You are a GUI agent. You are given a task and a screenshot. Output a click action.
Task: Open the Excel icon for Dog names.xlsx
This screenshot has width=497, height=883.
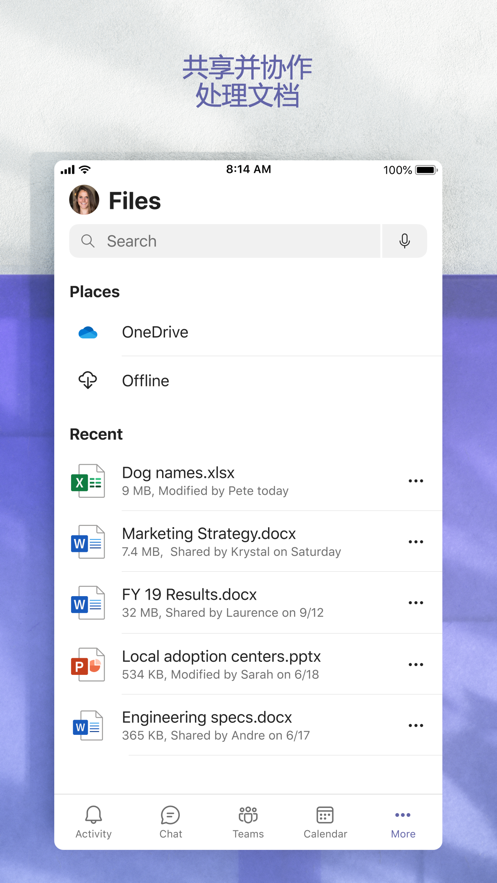pyautogui.click(x=88, y=481)
